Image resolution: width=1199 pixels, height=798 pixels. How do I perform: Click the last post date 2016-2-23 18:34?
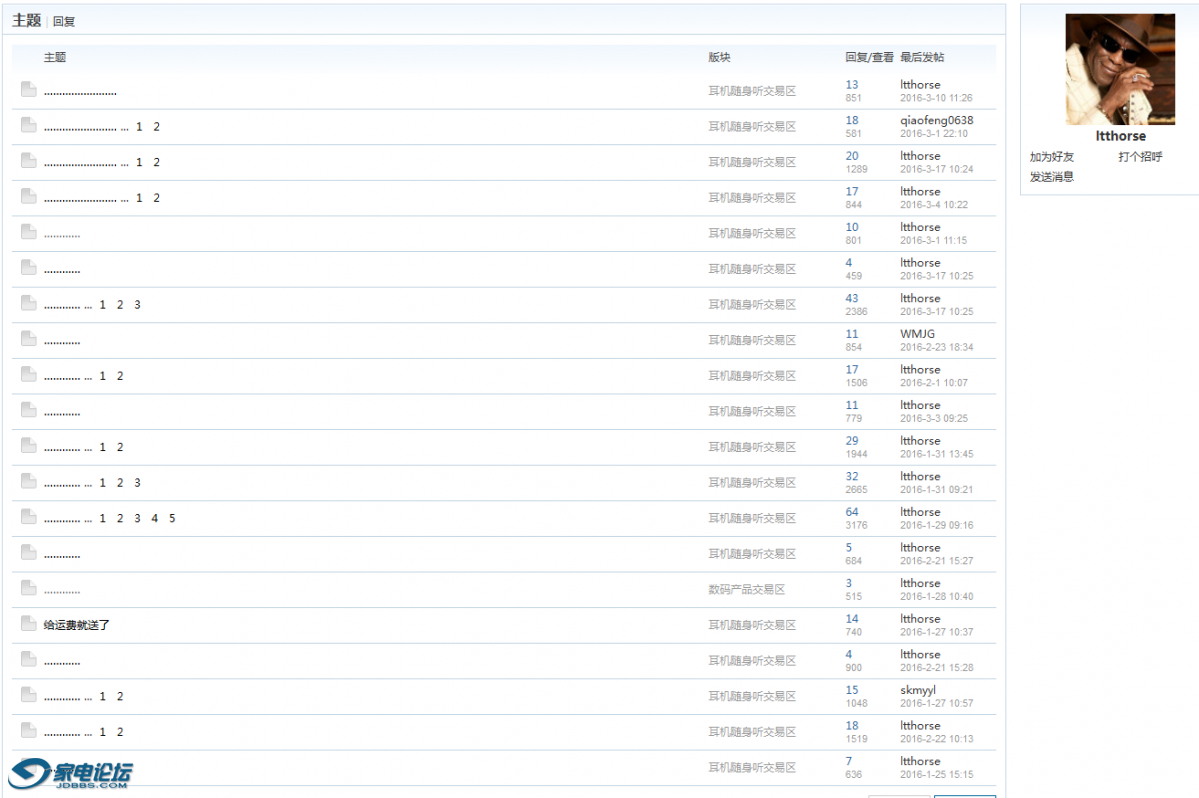pyautogui.click(x=937, y=347)
